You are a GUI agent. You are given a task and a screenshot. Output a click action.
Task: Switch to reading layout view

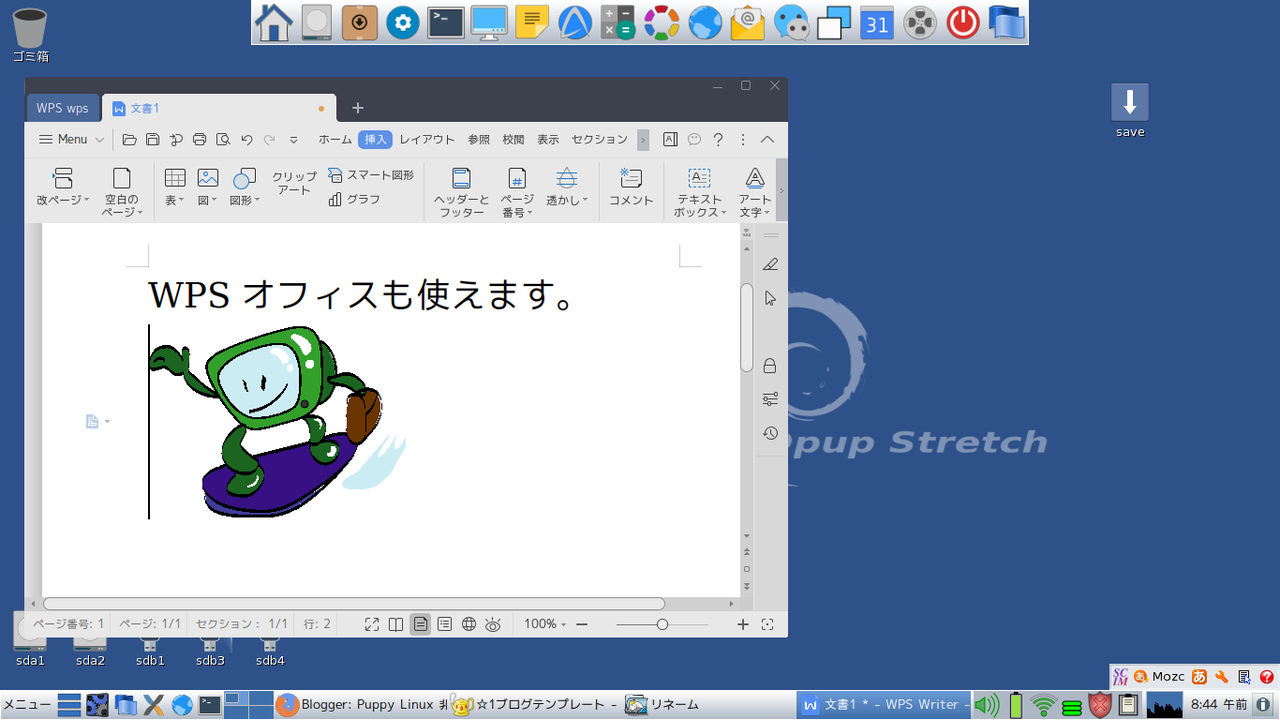click(396, 624)
